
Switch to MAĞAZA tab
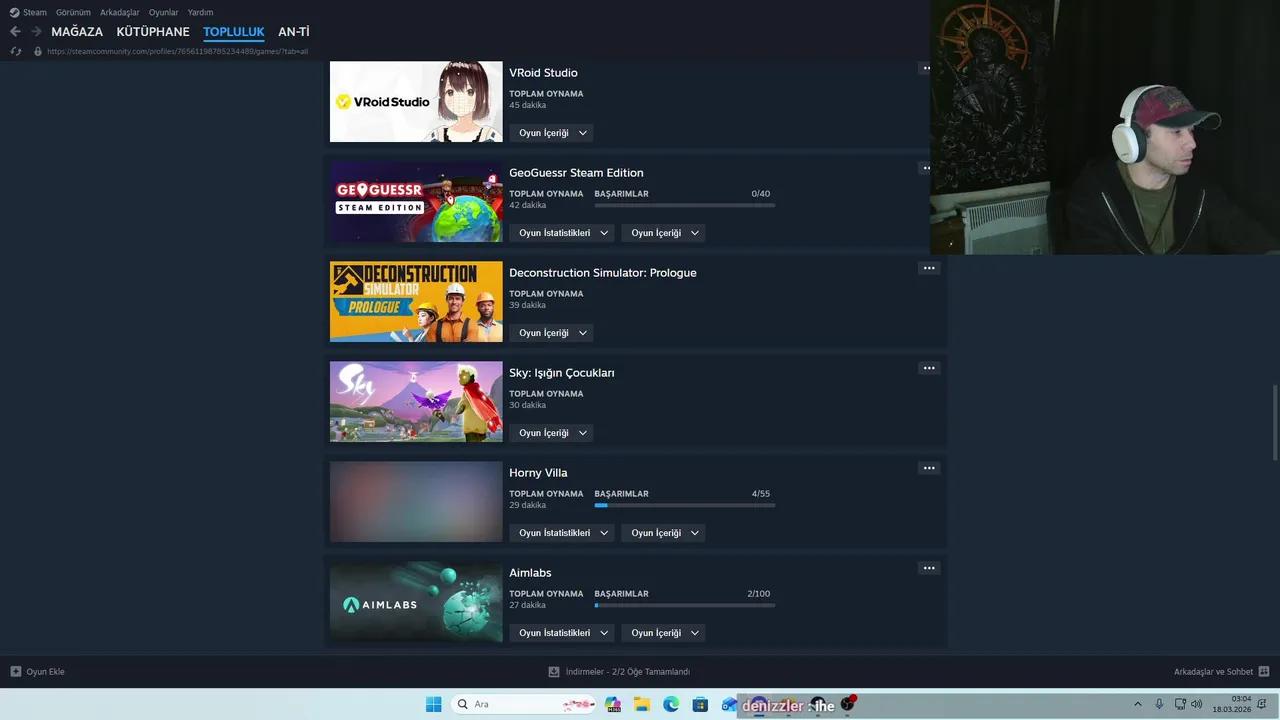coord(77,32)
